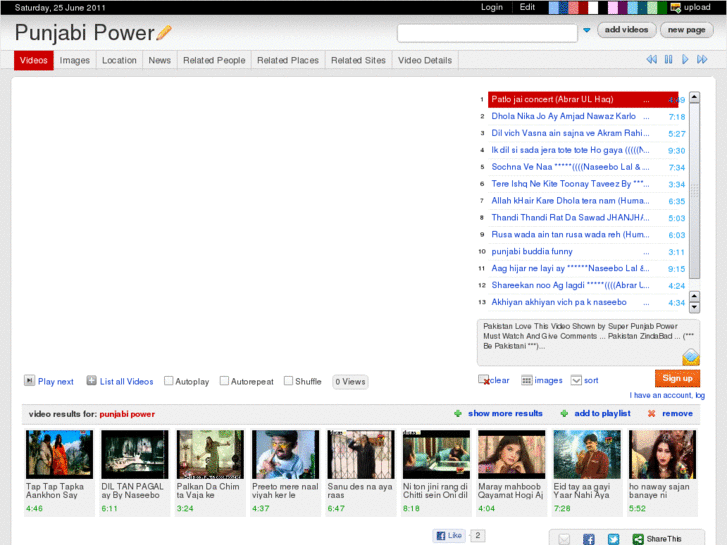The width and height of the screenshot is (727, 545).
Task: Select playlist item Dhola Nika Jo Ay
Action: click(x=582, y=116)
